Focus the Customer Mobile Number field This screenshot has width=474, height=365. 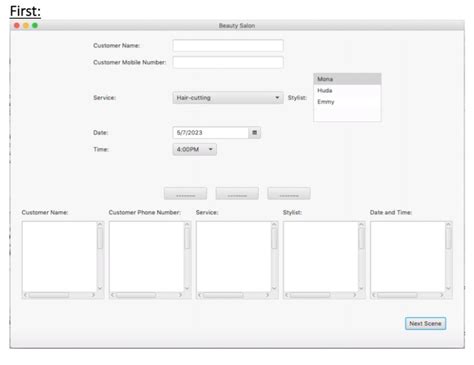click(228, 62)
